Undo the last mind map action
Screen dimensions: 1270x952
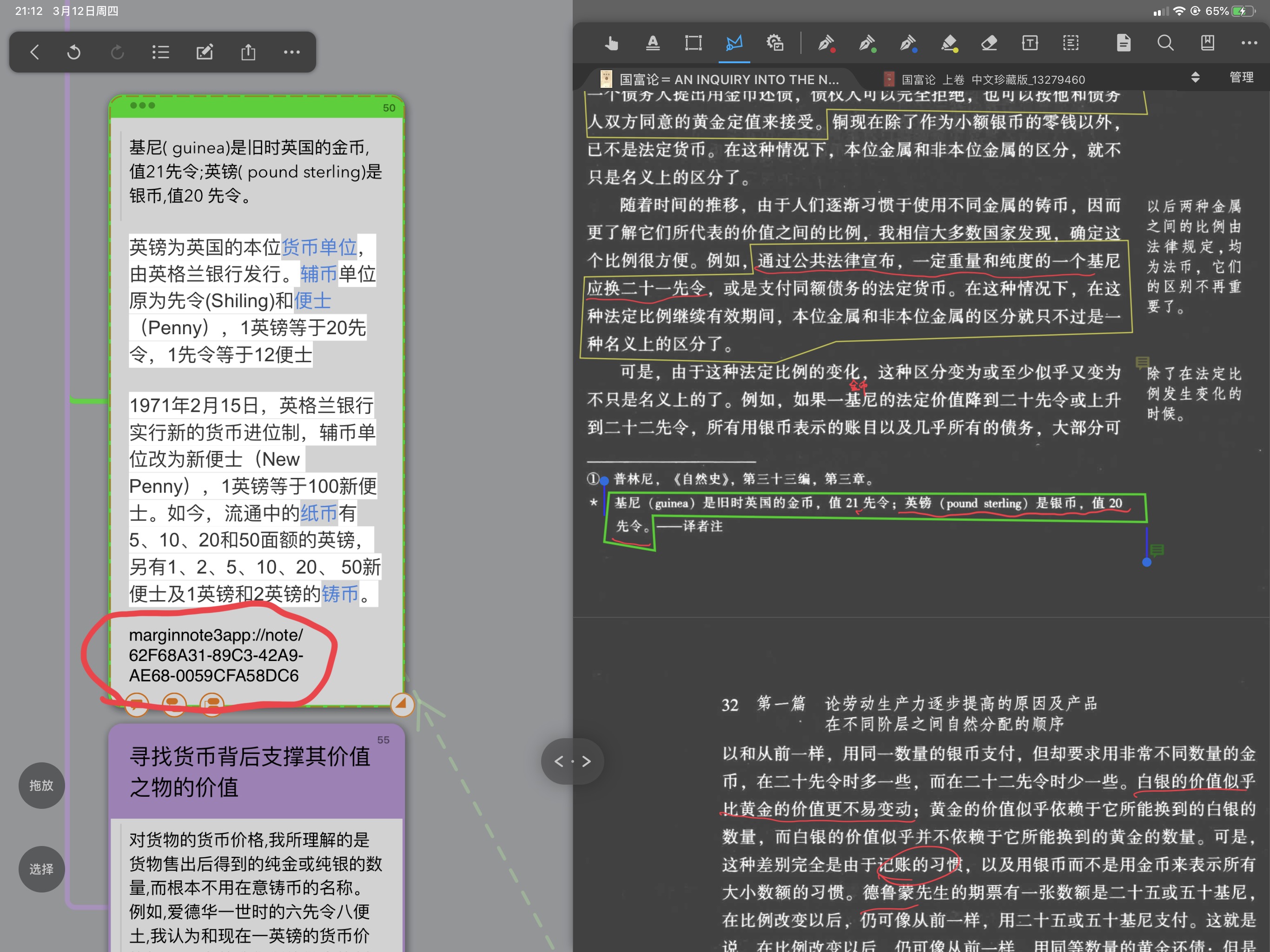click(74, 52)
